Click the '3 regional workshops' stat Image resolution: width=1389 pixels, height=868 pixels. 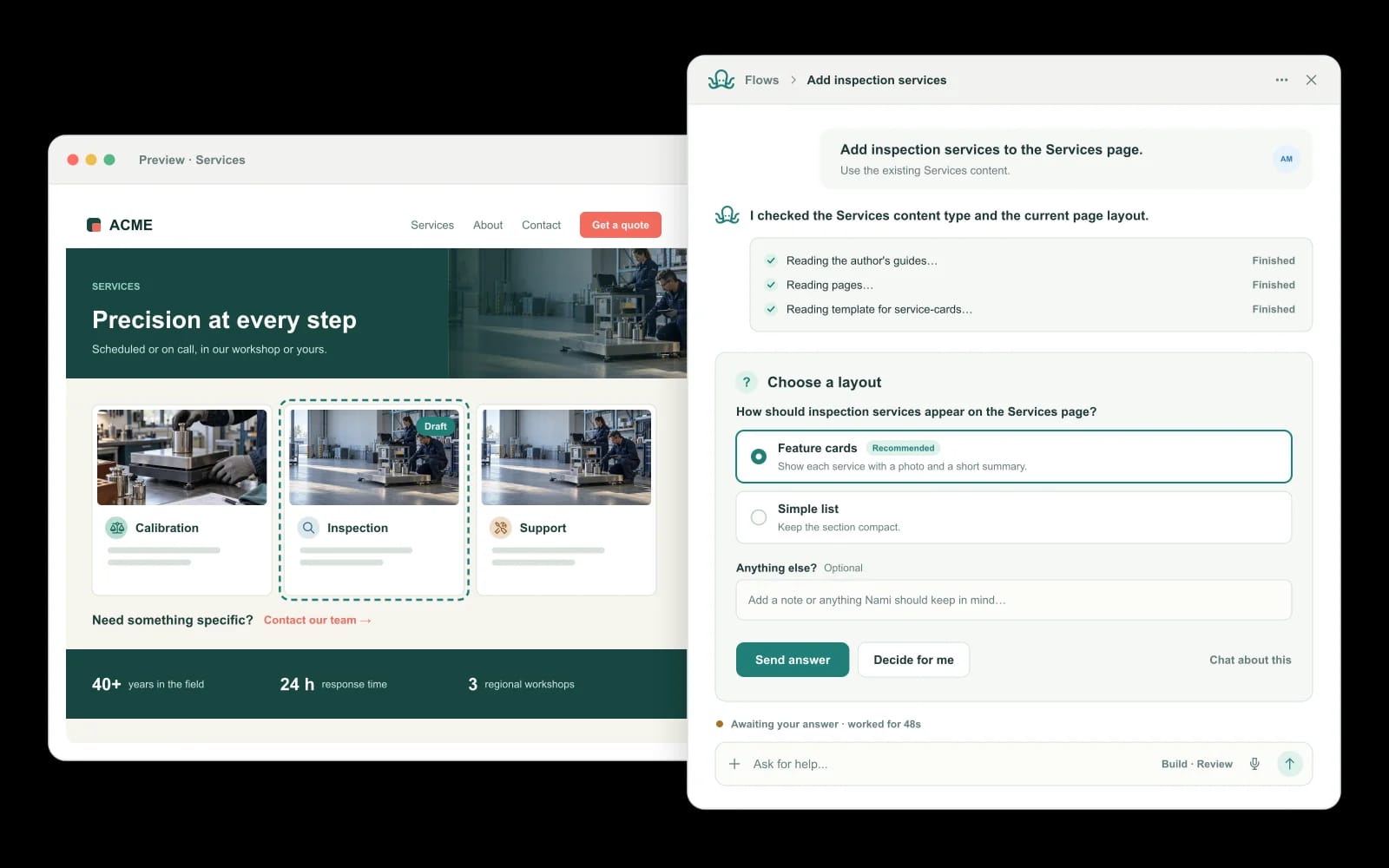click(521, 684)
